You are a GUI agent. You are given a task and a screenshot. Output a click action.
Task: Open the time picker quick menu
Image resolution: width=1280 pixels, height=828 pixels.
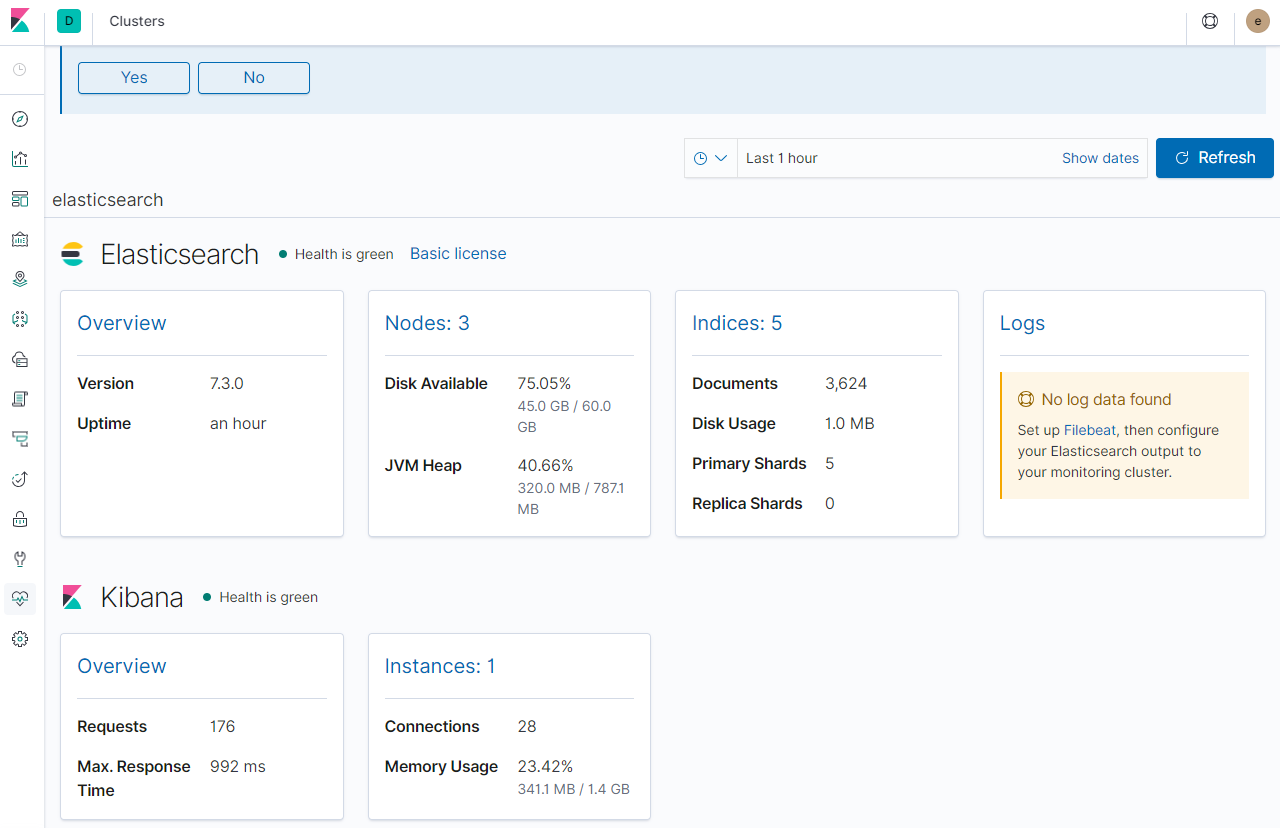(711, 158)
